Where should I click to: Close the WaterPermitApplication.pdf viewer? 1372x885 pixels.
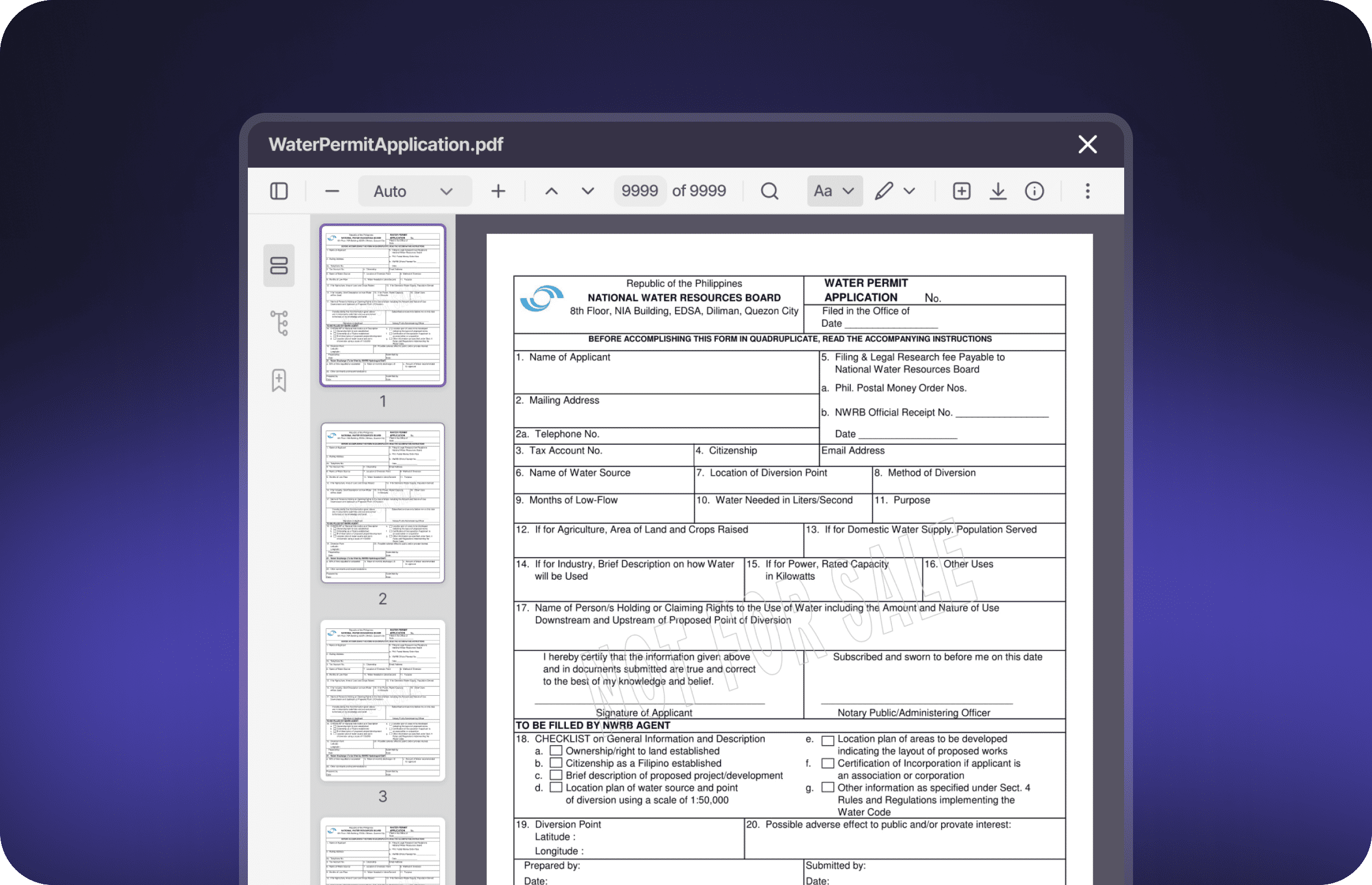pos(1088,144)
